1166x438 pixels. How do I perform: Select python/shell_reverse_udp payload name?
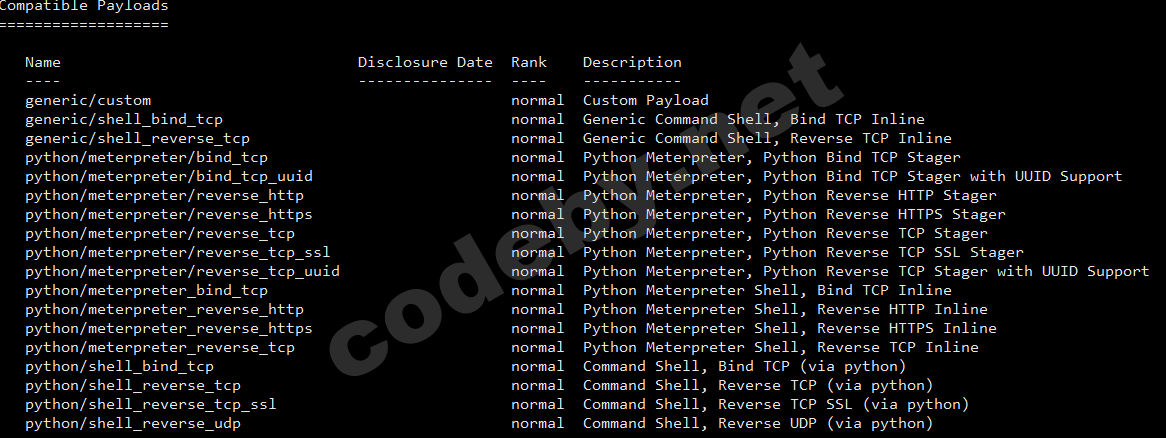pyautogui.click(x=133, y=423)
